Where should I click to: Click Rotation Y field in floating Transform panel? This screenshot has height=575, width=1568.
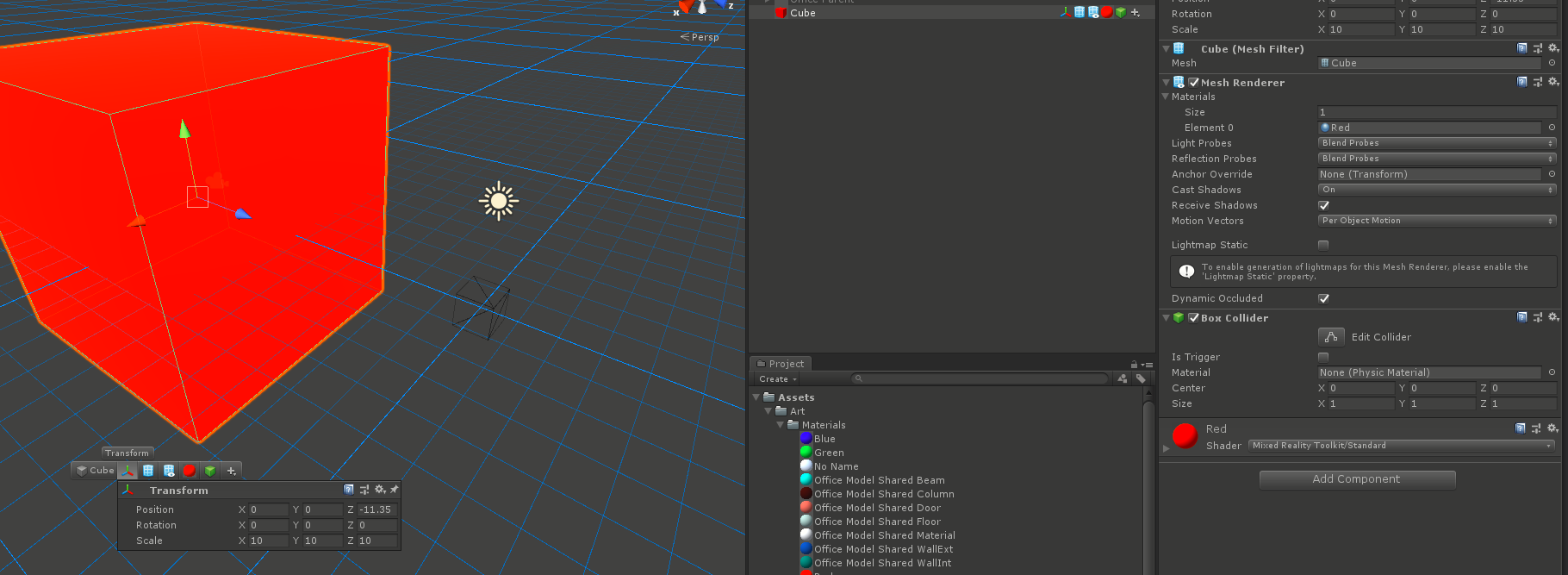(322, 525)
